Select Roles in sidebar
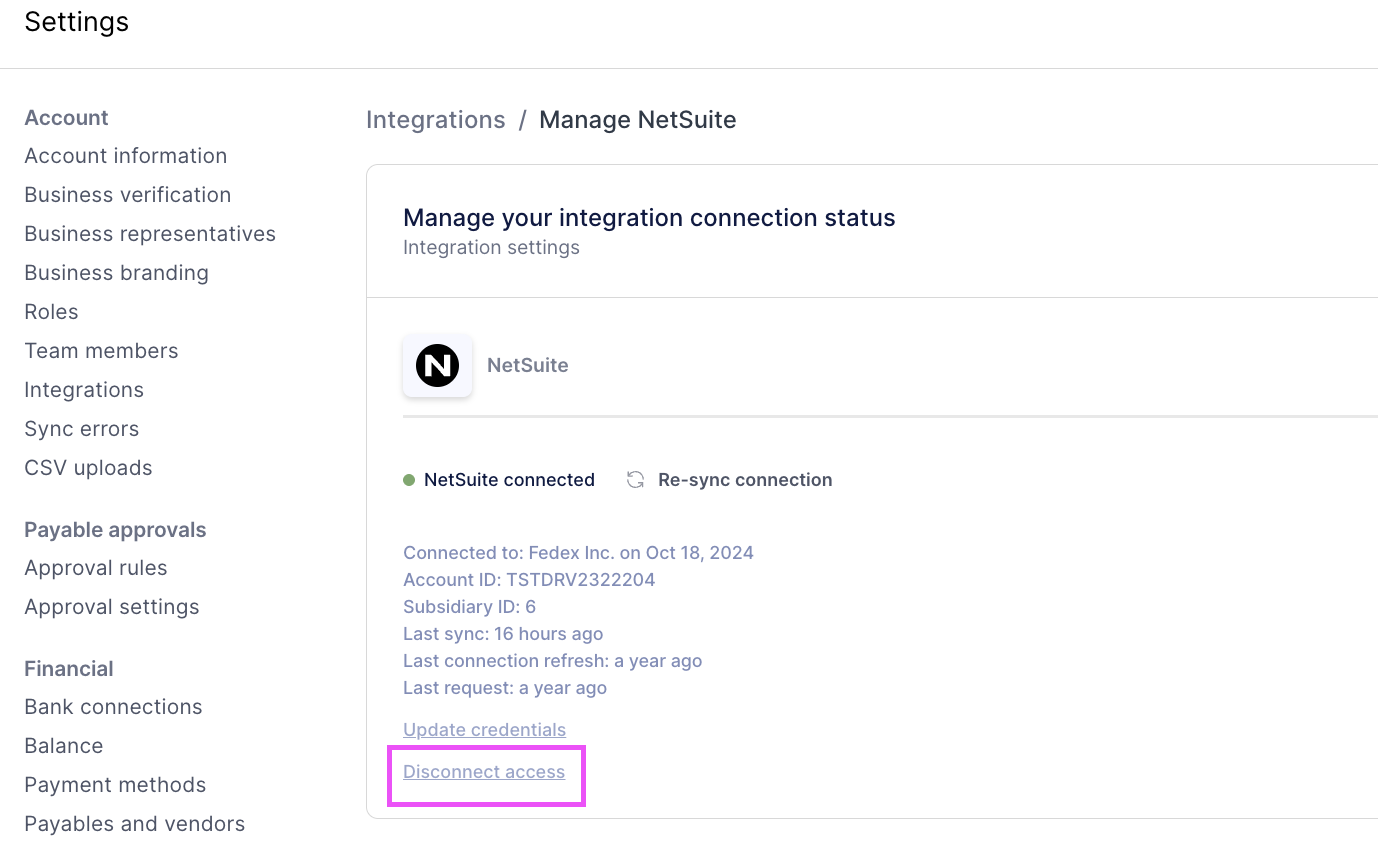The height and width of the screenshot is (842, 1378). click(51, 312)
